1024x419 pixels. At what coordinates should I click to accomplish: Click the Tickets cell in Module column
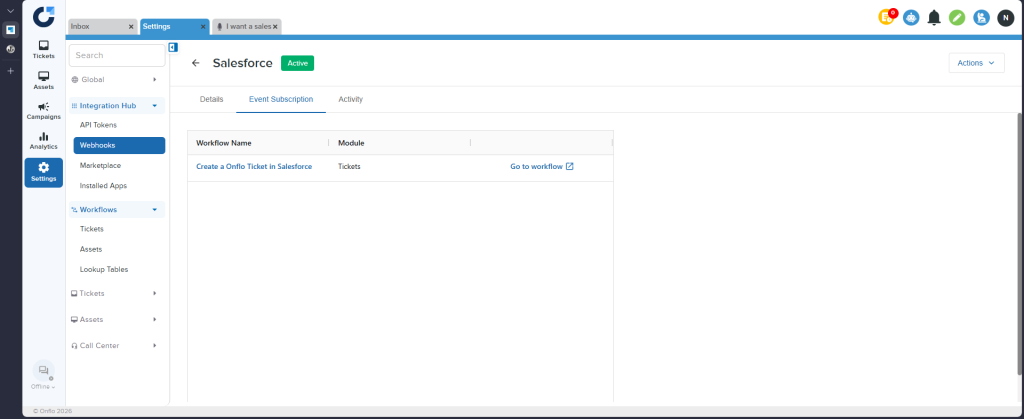click(349, 166)
